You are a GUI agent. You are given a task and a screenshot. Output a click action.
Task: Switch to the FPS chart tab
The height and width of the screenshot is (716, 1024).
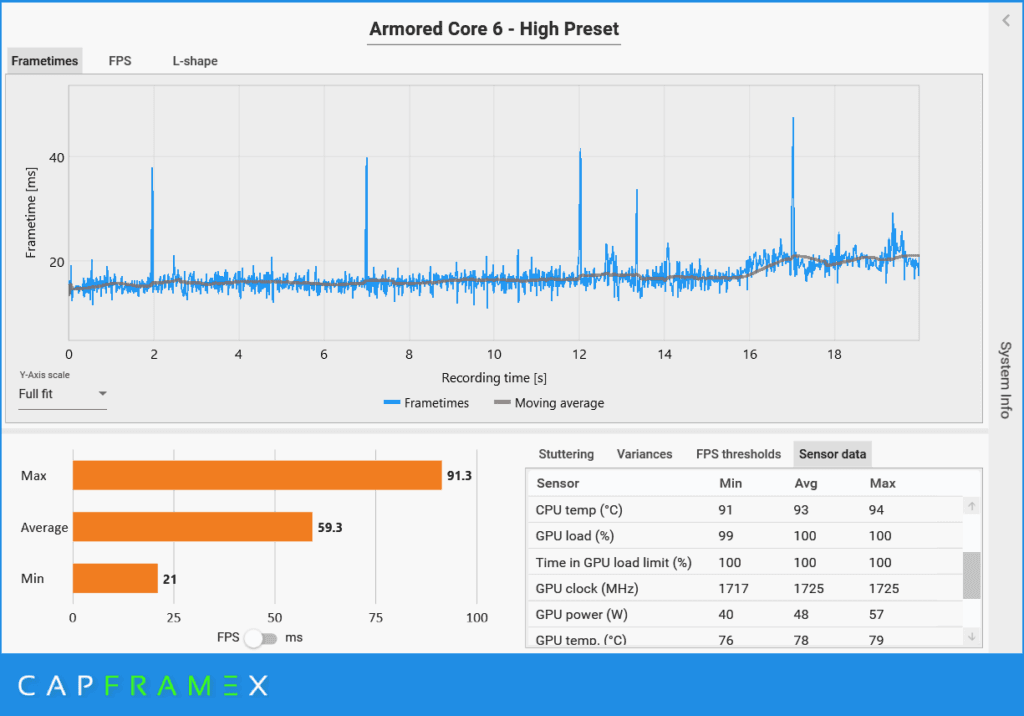120,61
